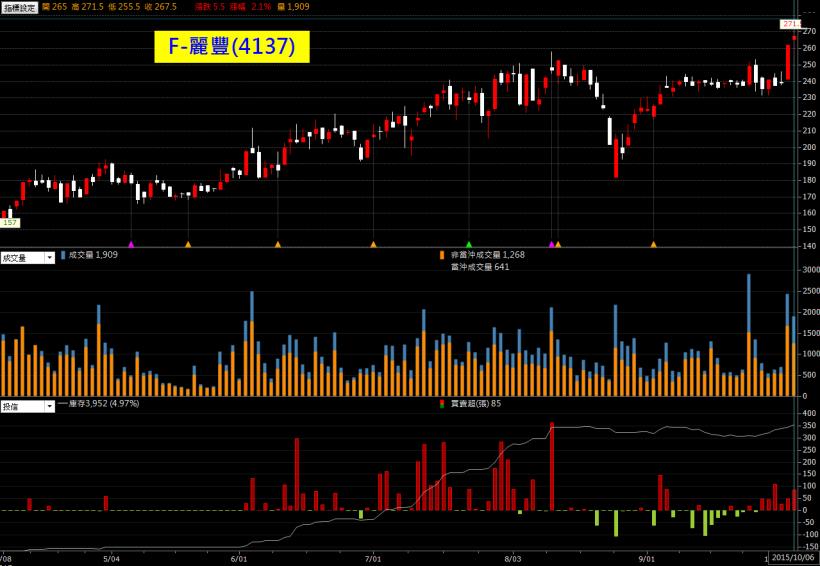Click the orange 非當沖成交量 legend swatch

pyautogui.click(x=442, y=255)
